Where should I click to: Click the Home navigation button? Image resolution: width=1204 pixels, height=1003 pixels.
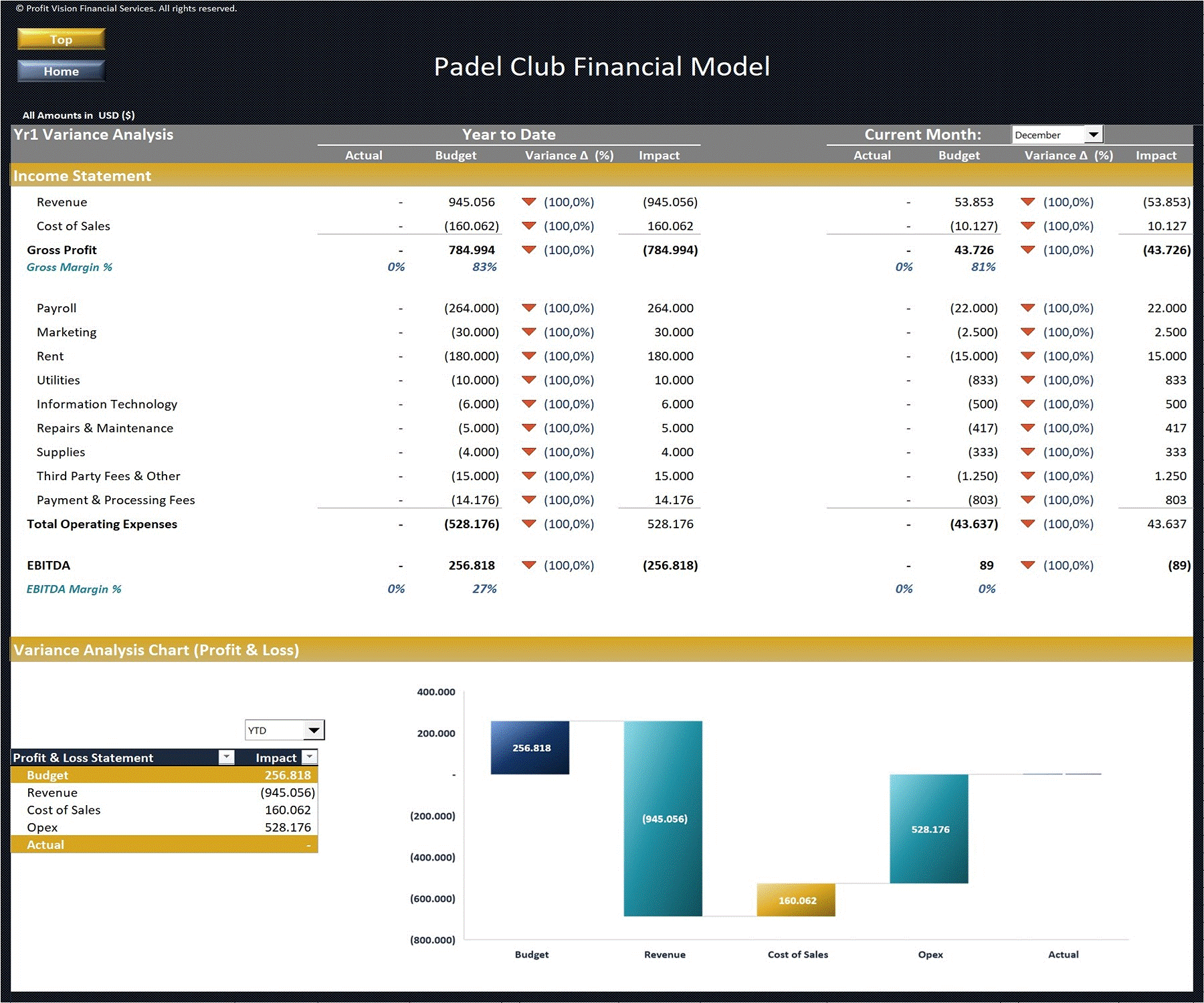[x=60, y=71]
